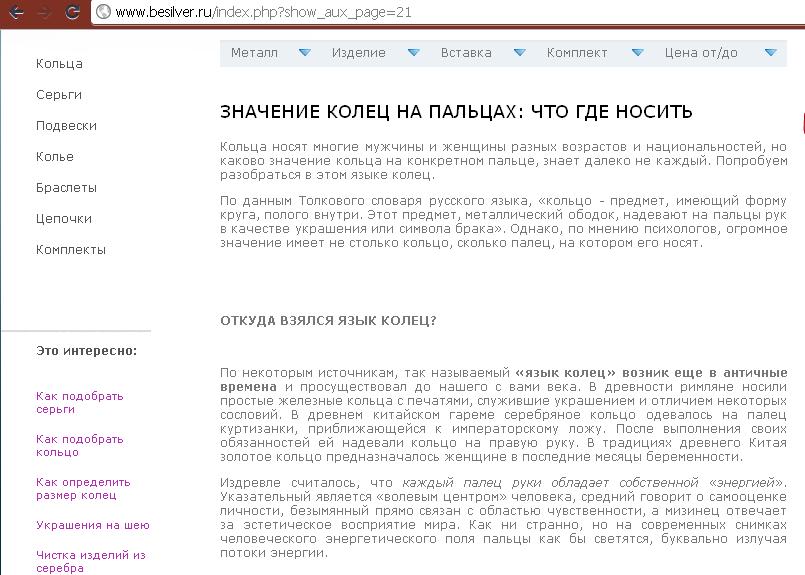Click the browser back arrow
The image size is (805, 575).
click(x=16, y=12)
